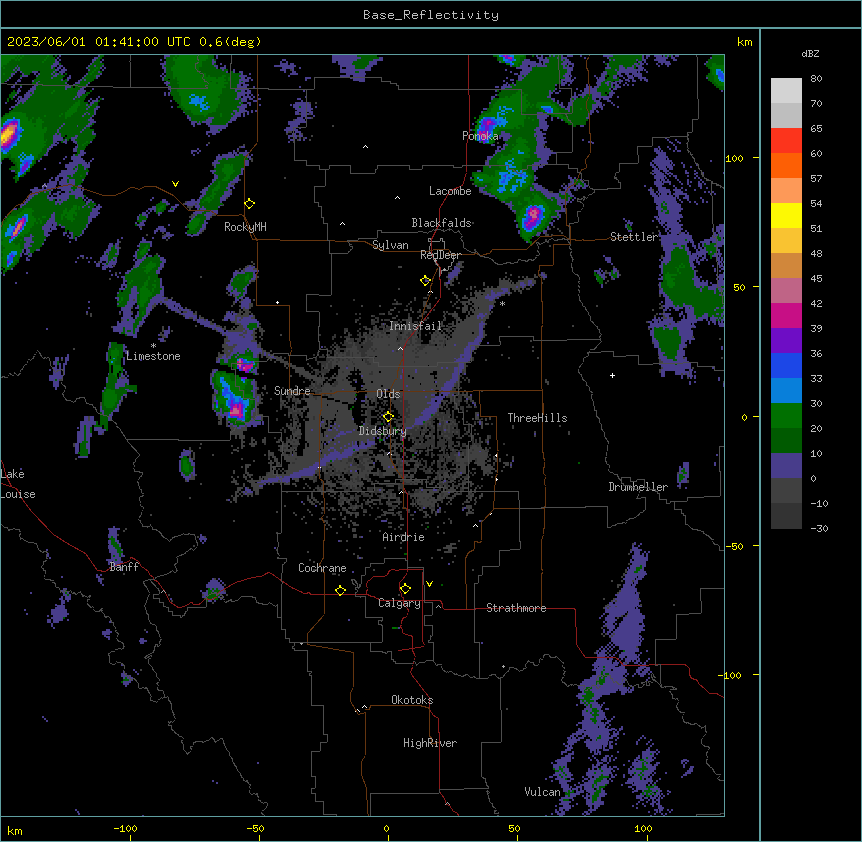
Task: Pick the violet 36-39 dBZ legend swatch
Action: pyautogui.click(x=786, y=341)
